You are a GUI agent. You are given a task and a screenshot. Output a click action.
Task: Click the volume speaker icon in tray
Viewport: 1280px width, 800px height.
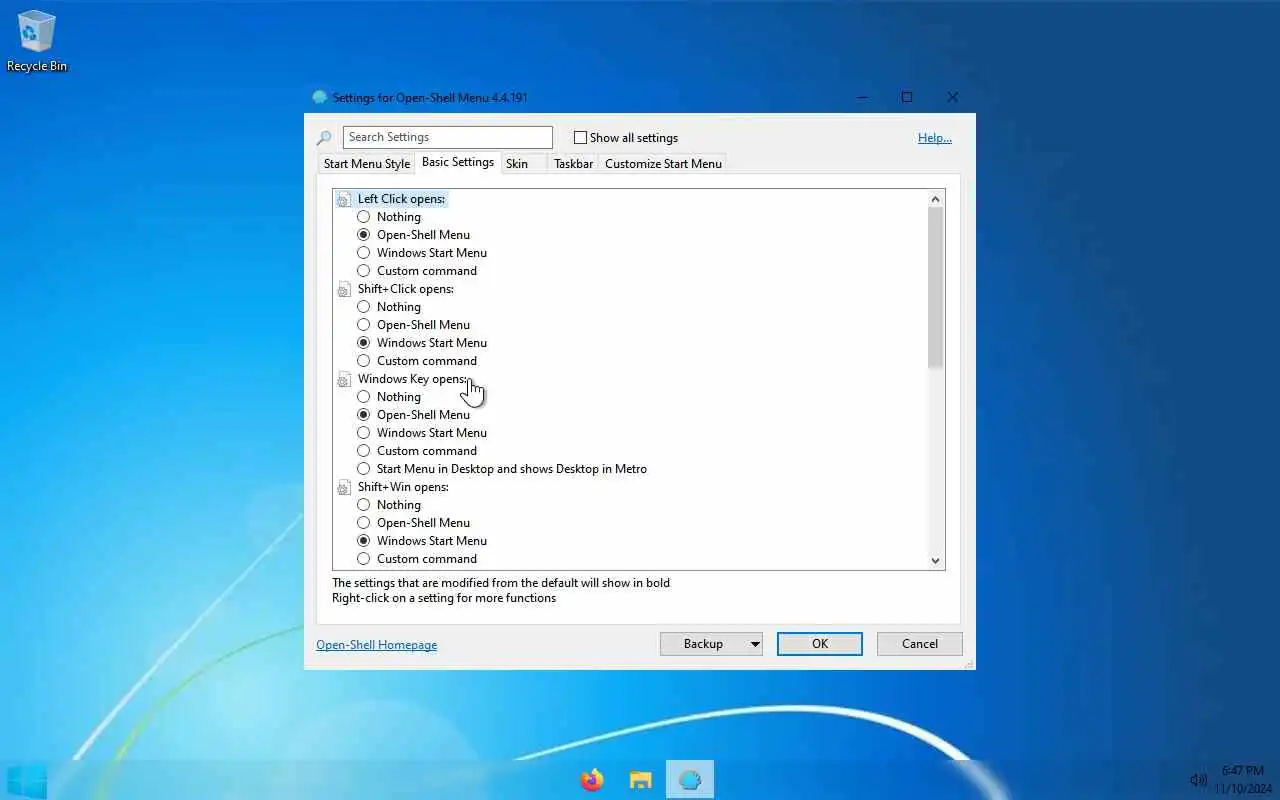pyautogui.click(x=1198, y=780)
